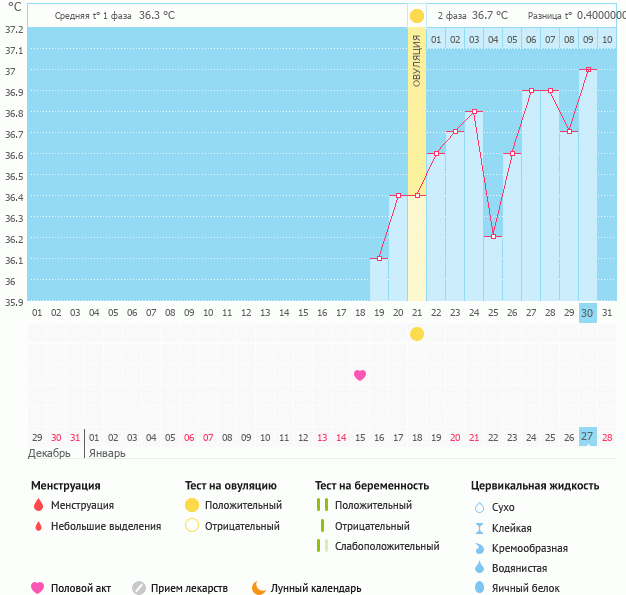
Task: Select highlighted calendar date 27
Action: pyautogui.click(x=588, y=436)
